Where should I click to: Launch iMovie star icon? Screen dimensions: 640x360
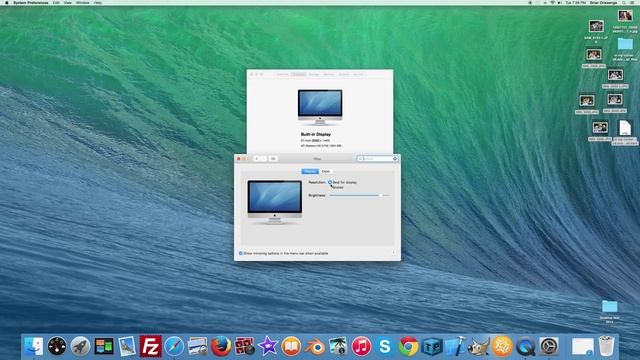[268, 346]
